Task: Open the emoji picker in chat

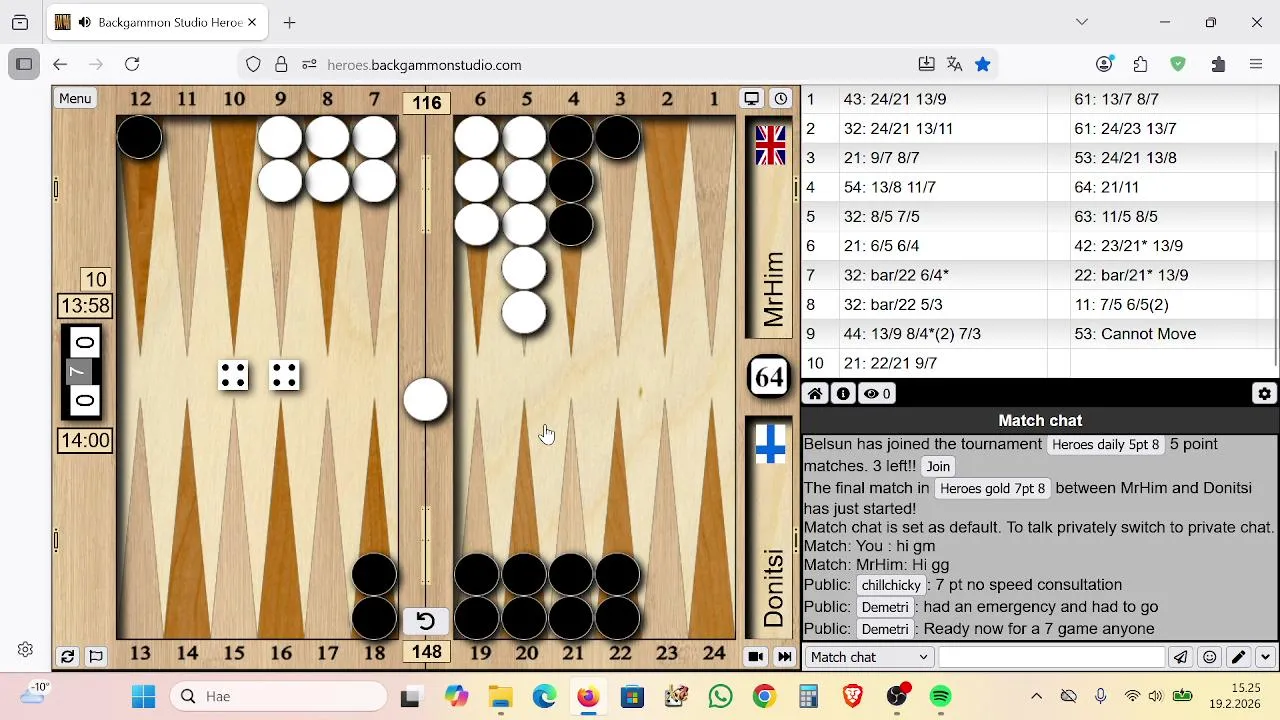Action: coord(1210,657)
